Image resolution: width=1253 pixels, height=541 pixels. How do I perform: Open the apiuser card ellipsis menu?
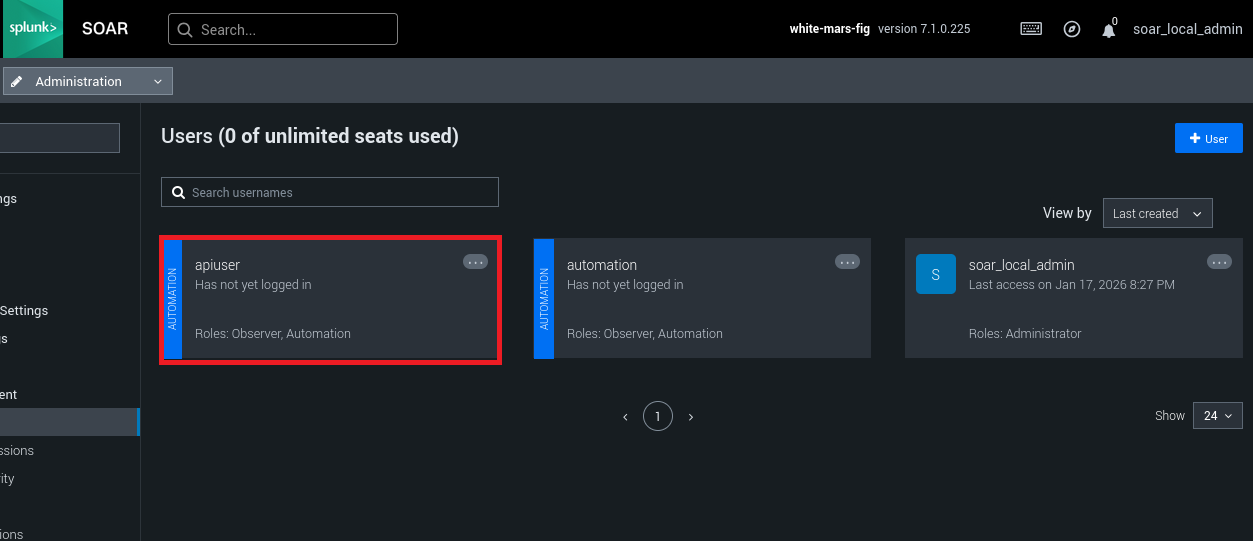click(475, 262)
